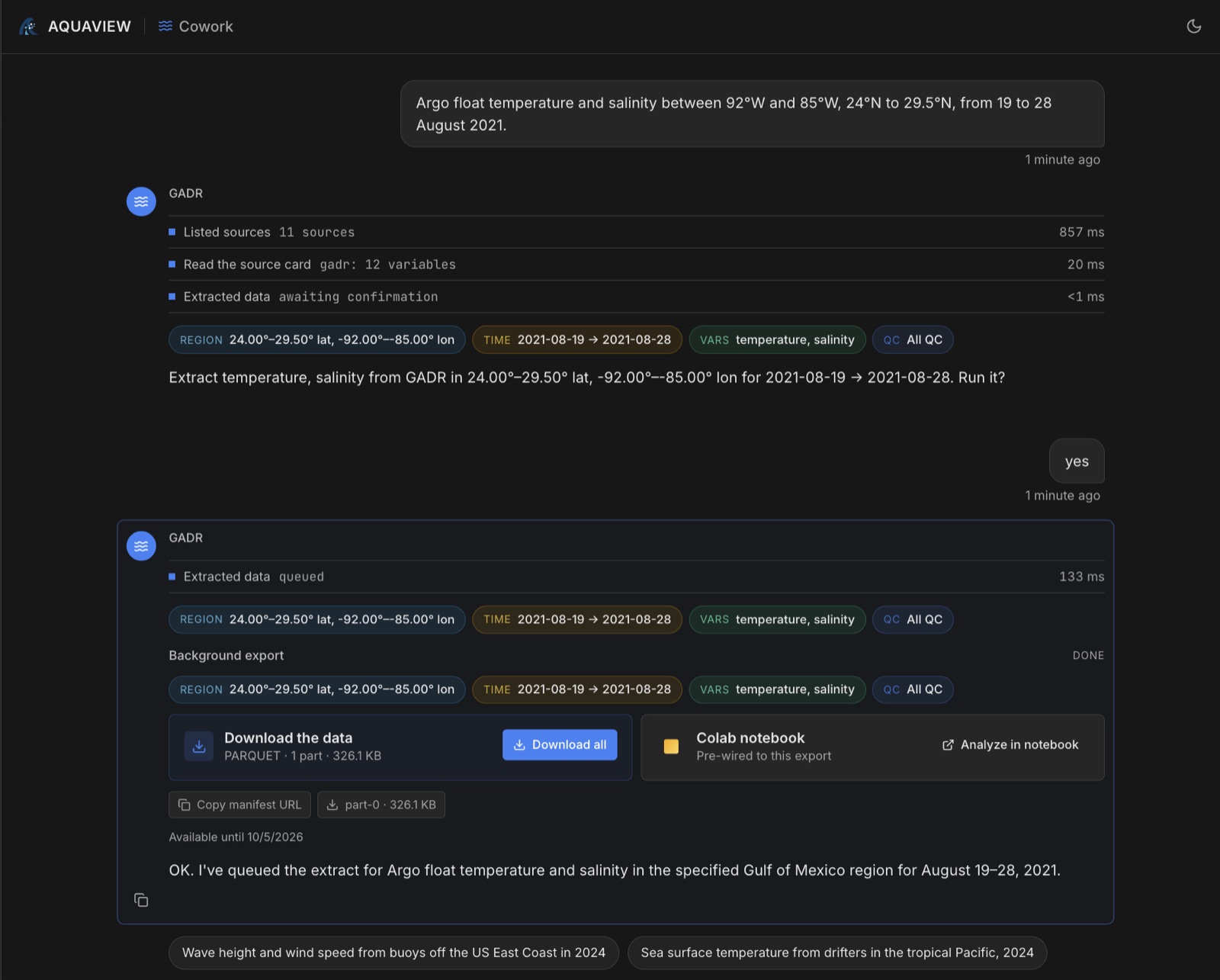Open the Cowork label in header
The width and height of the screenshot is (1220, 980).
pyautogui.click(x=206, y=27)
